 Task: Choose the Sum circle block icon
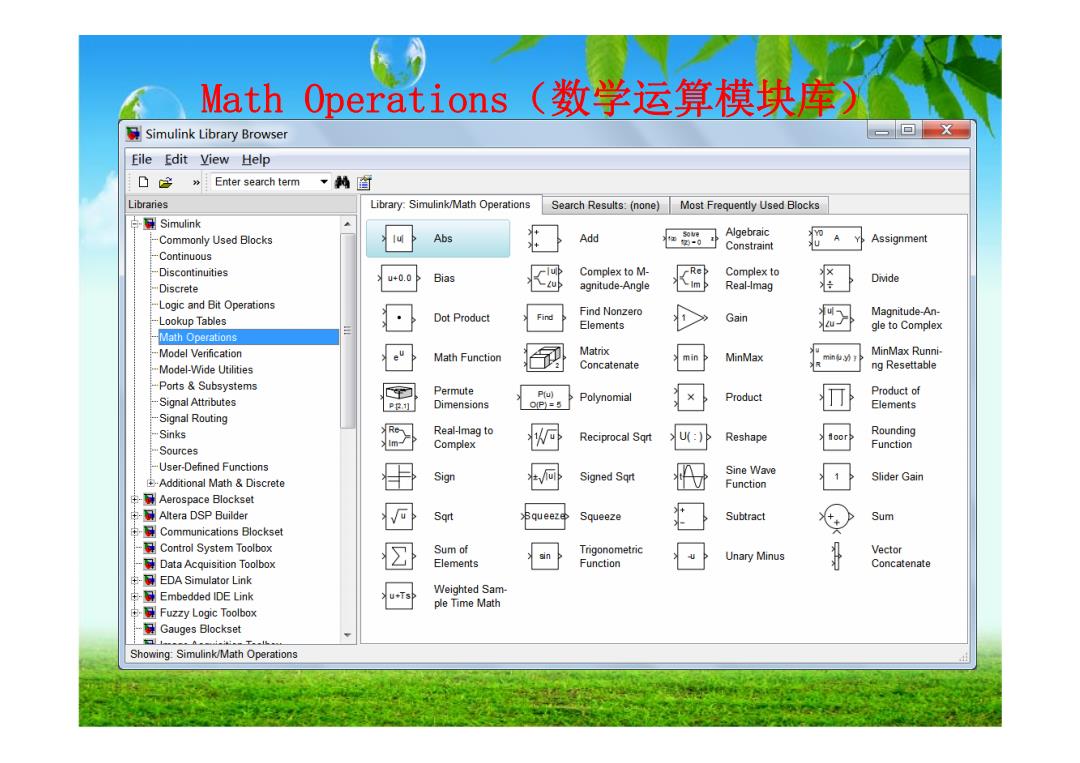(836, 517)
